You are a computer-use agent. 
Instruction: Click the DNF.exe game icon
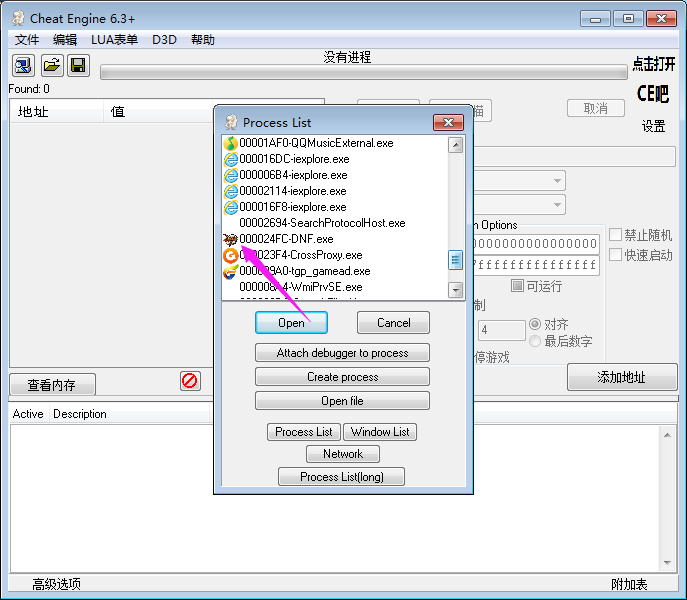click(230, 239)
